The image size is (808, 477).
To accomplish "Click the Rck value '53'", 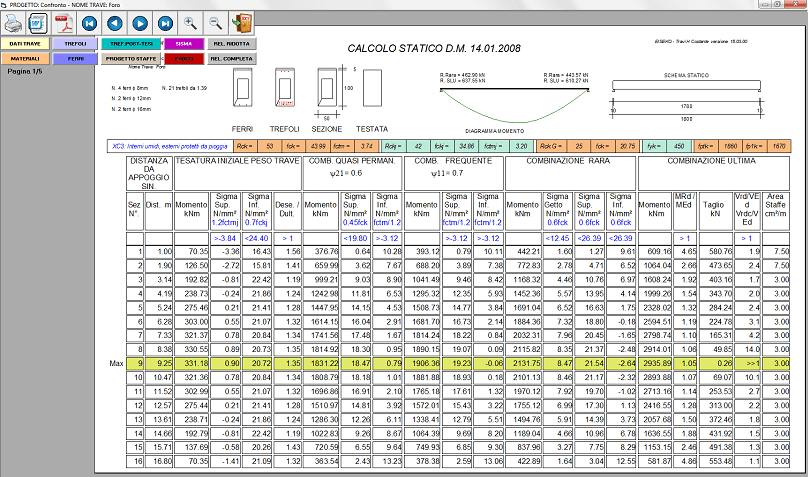I will [270, 146].
